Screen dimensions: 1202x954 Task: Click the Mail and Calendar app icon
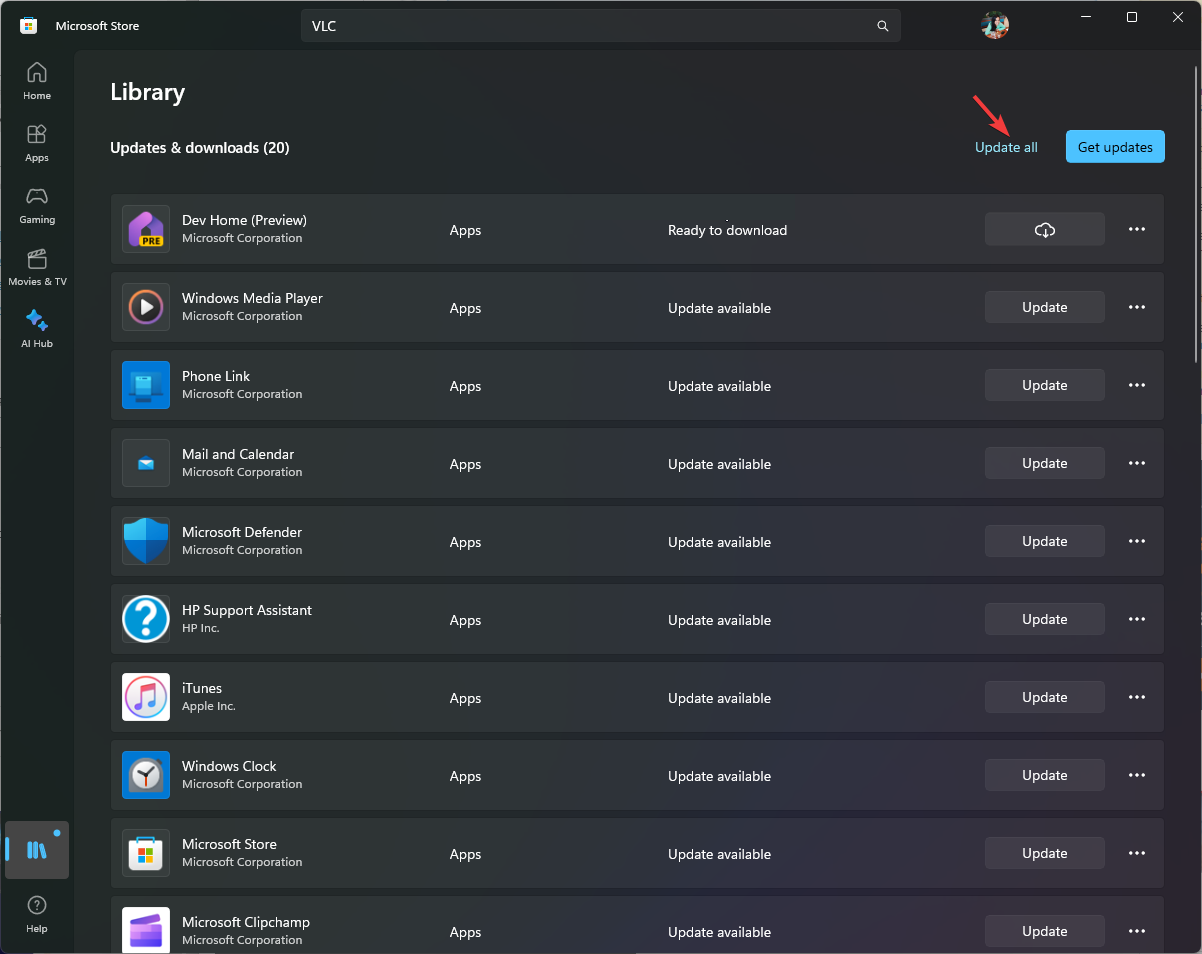[146, 463]
